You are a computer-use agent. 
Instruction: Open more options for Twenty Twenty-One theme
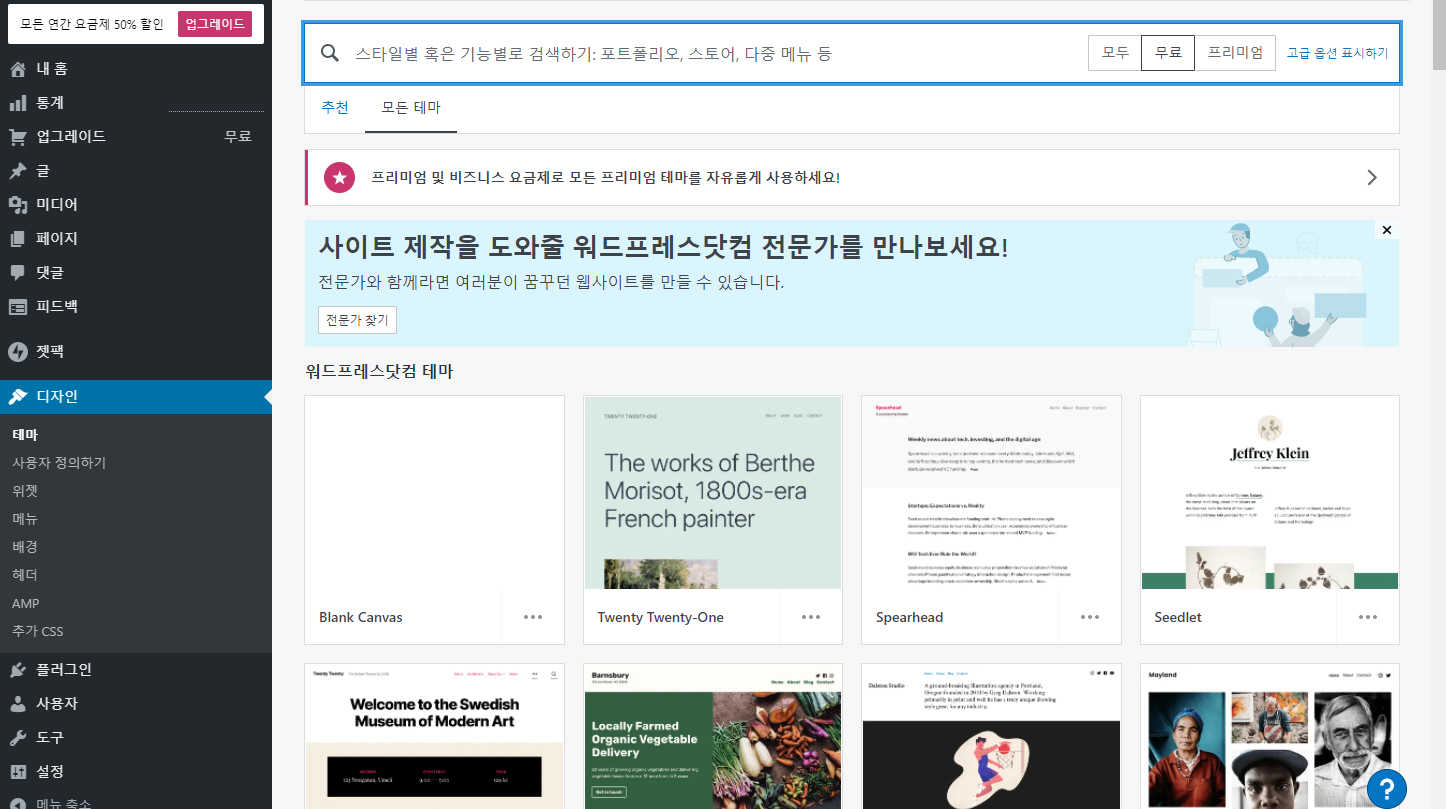[811, 617]
